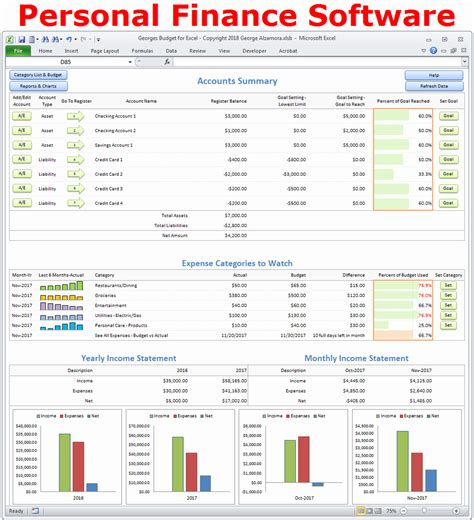Screen dimensions: 474x520
Task: Click See All Expenses - Budget vs Actual
Action: click(131, 335)
